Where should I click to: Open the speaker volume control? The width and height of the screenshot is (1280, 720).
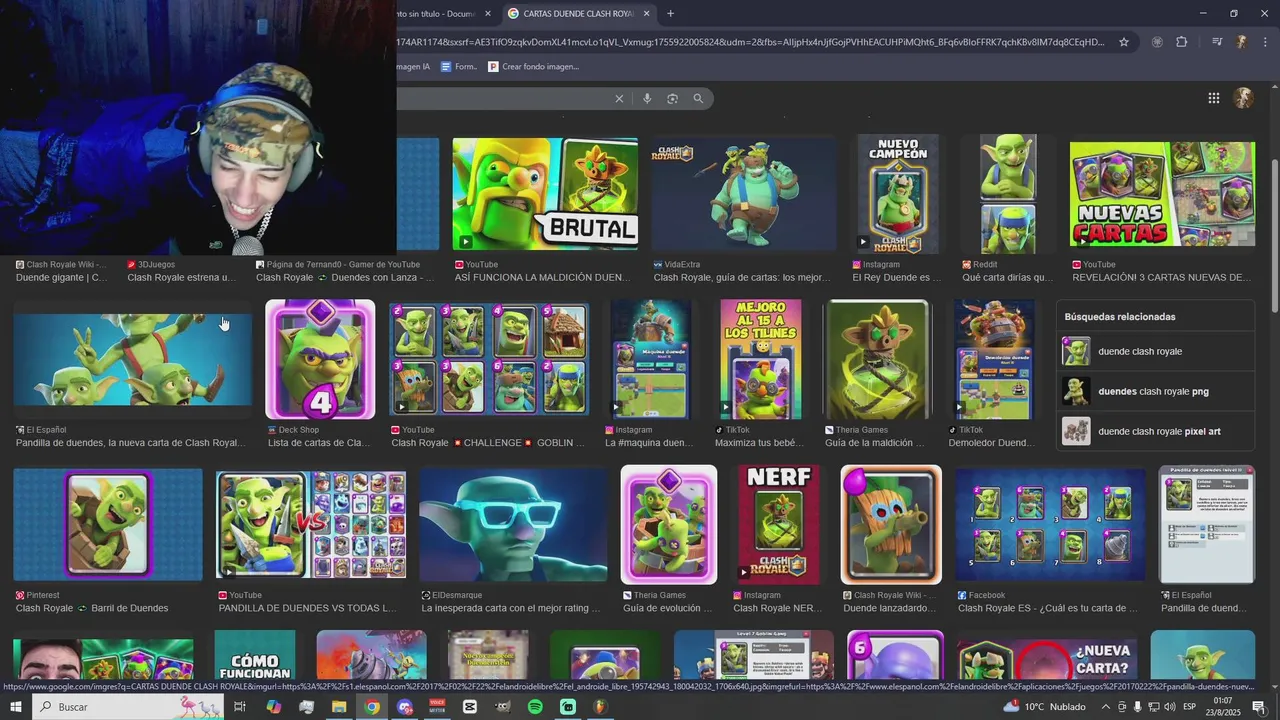1171,707
